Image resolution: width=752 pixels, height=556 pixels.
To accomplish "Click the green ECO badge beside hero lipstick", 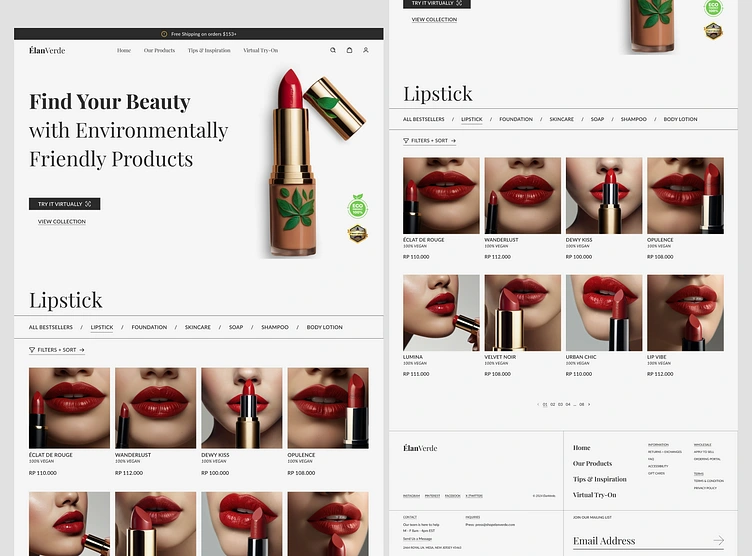I will coord(358,206).
